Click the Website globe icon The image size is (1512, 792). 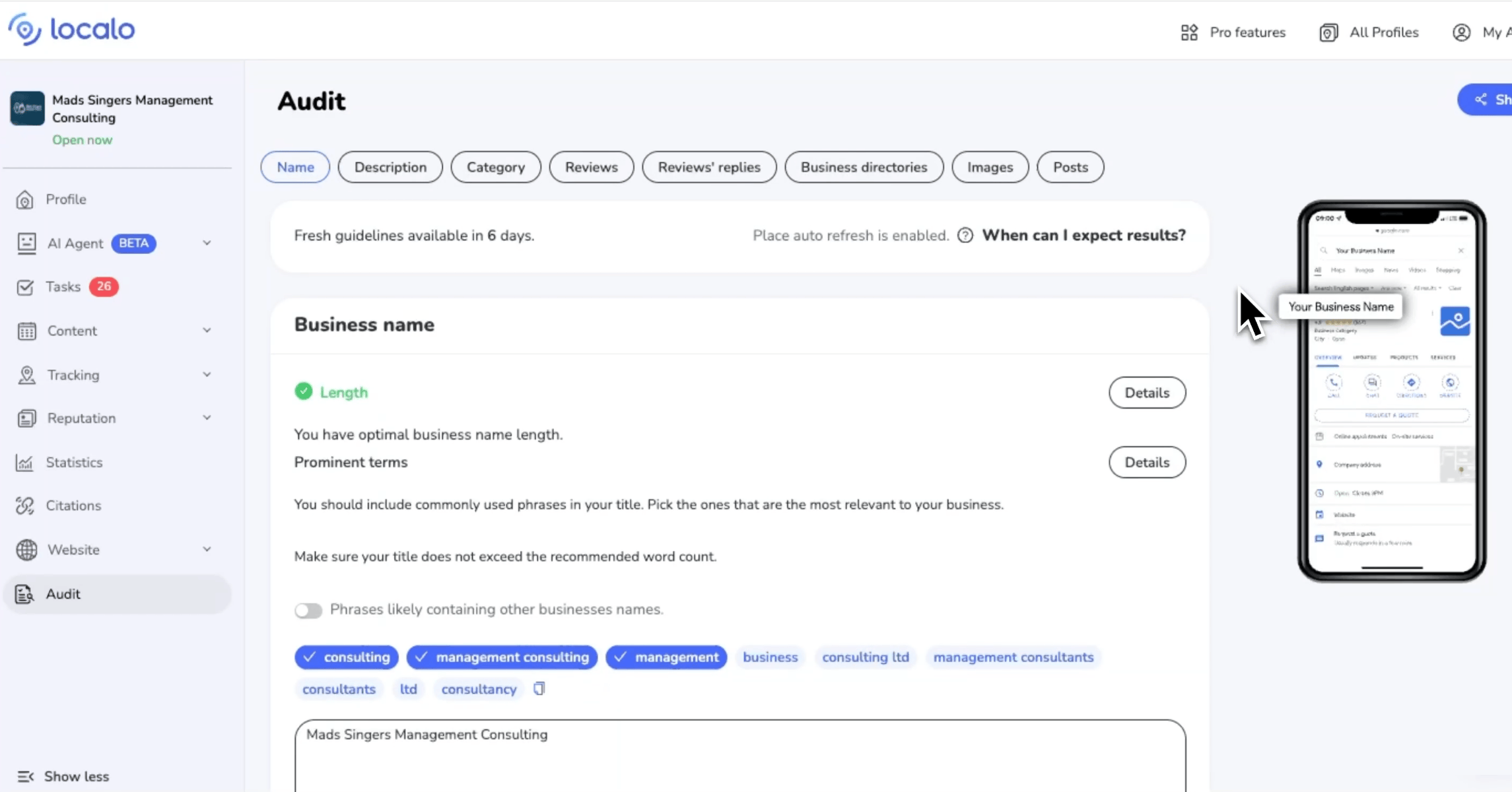click(x=26, y=549)
